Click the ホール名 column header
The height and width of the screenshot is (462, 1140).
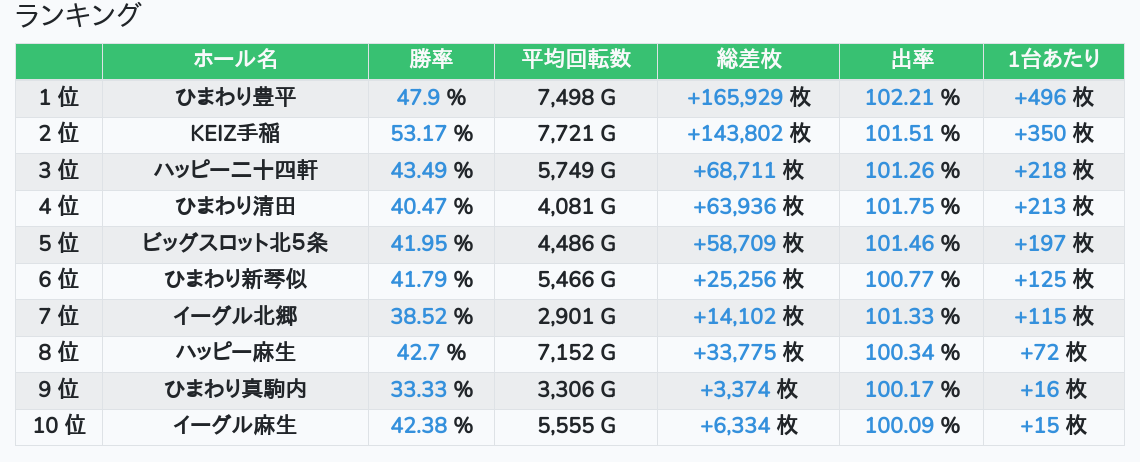(235, 60)
